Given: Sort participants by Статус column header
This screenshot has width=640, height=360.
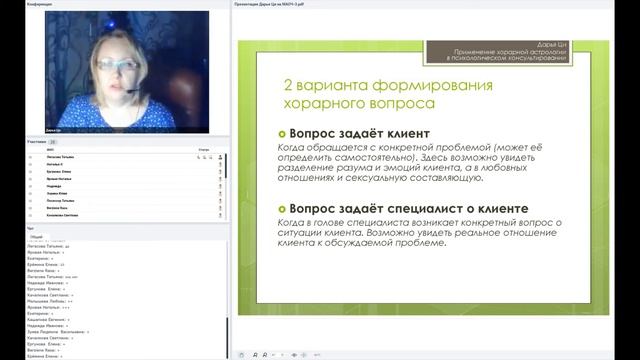Looking at the screenshot, I should point(204,150).
